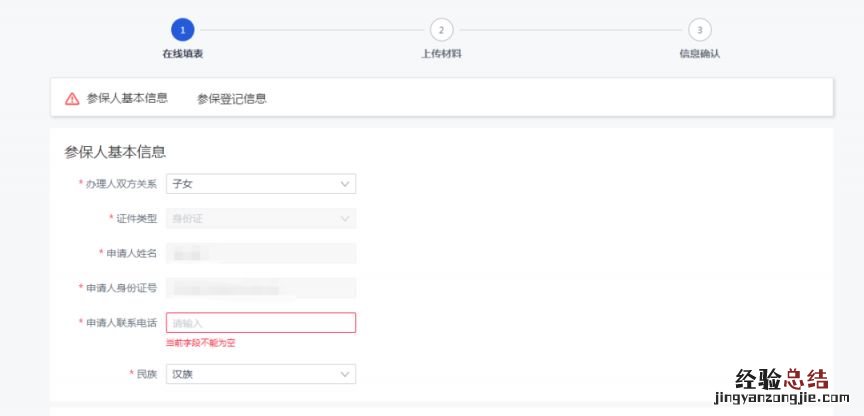Click the step 2 circle for 上传材料

click(x=441, y=30)
